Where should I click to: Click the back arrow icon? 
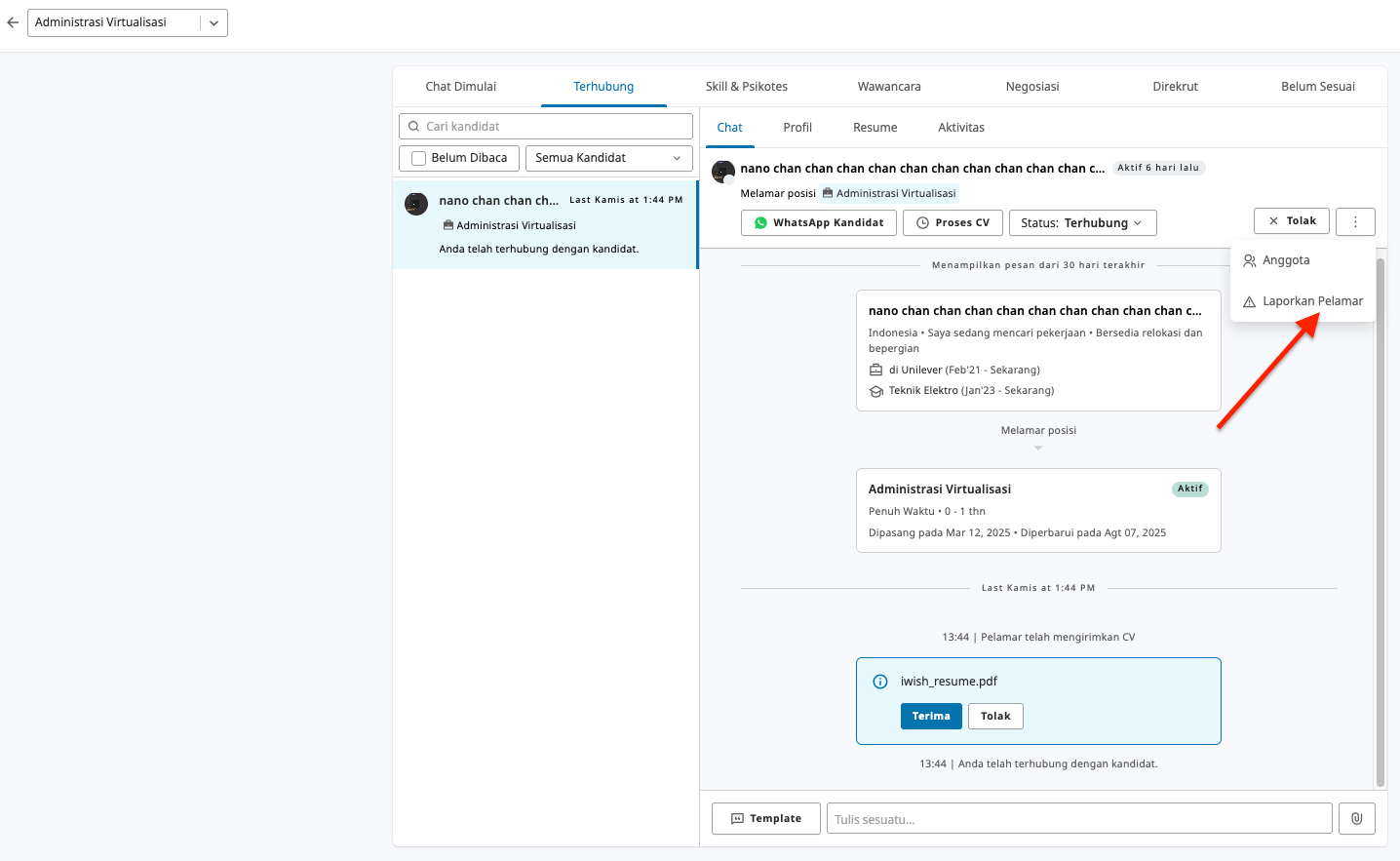13,22
